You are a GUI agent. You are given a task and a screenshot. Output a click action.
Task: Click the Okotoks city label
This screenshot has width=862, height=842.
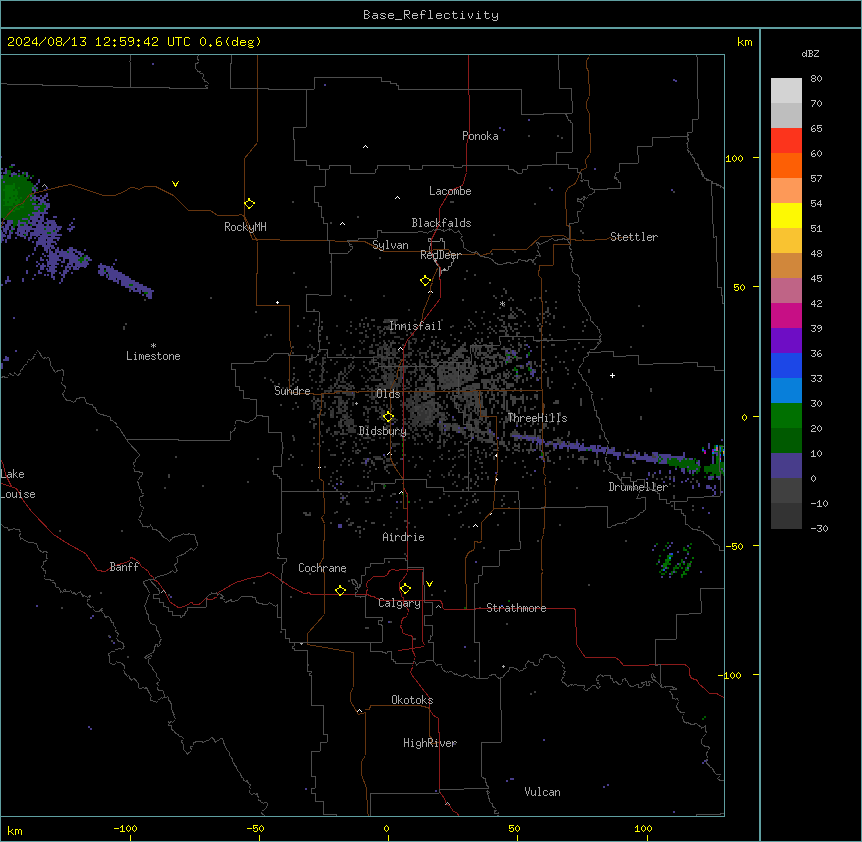coord(412,700)
